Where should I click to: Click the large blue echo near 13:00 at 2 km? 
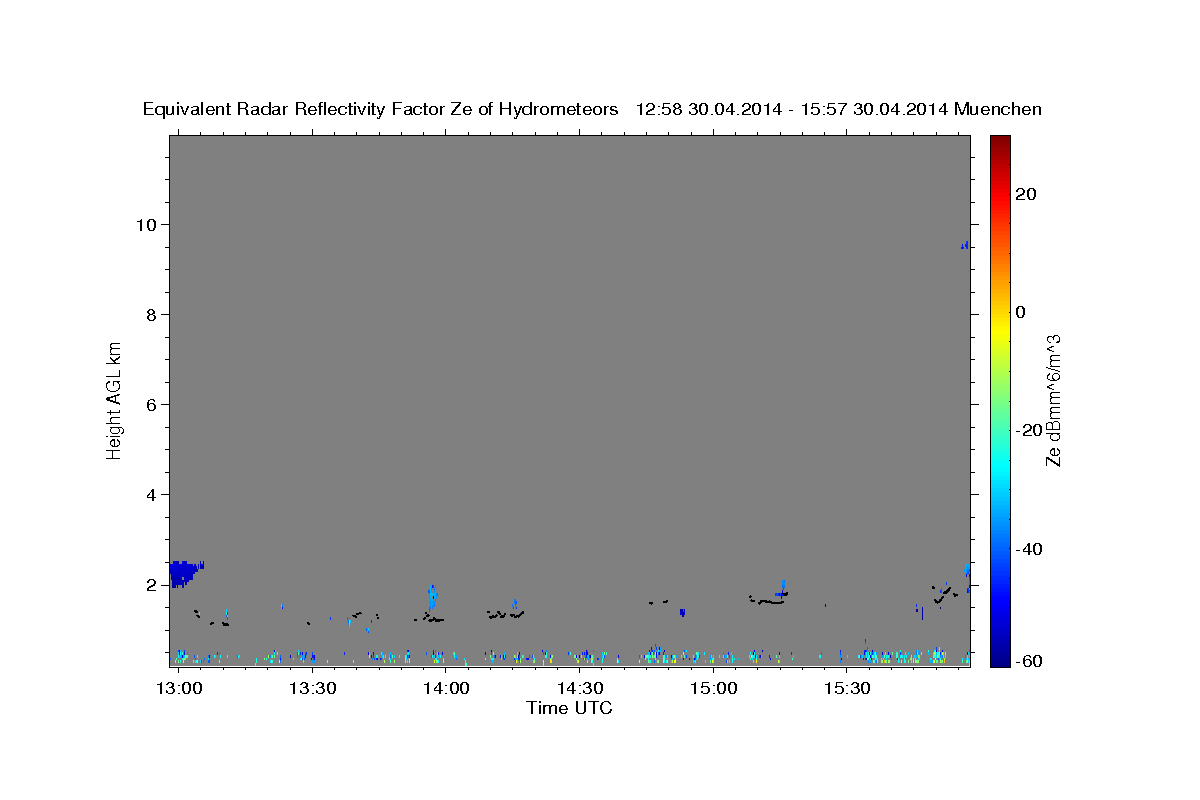(x=182, y=574)
